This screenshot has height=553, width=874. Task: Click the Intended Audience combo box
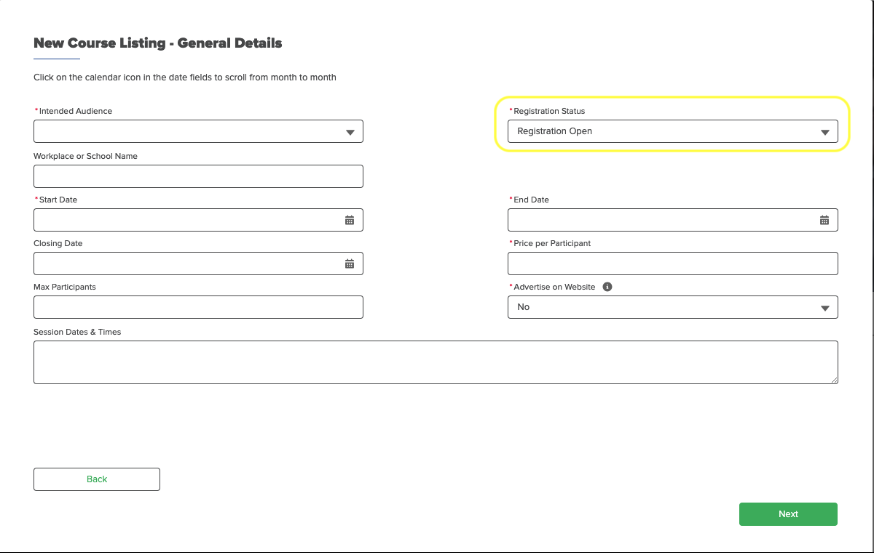coord(185,132)
